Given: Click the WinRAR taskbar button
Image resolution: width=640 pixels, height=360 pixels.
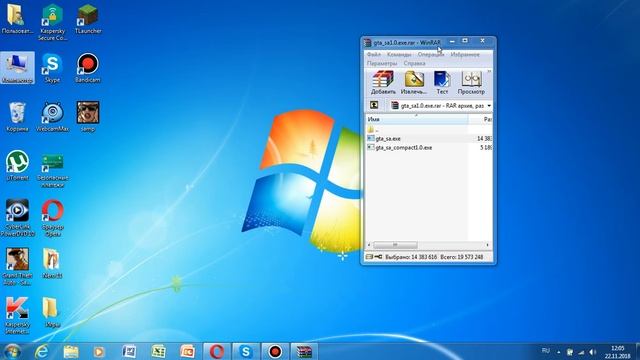Looking at the screenshot, I should [304, 351].
